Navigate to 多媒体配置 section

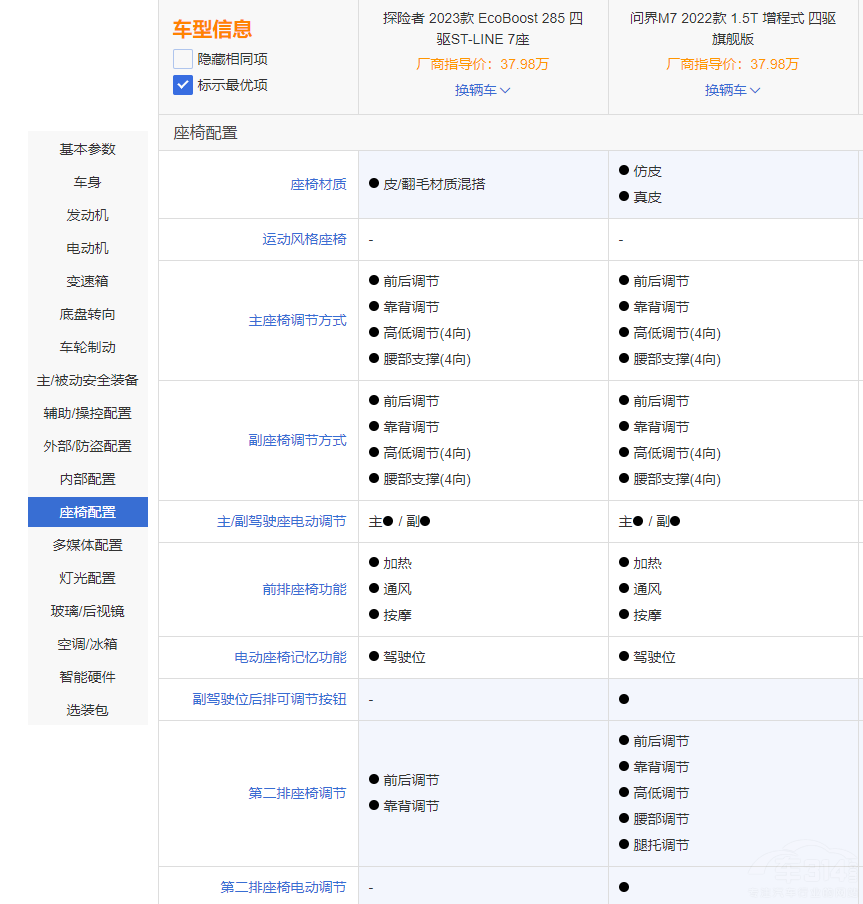click(x=88, y=545)
